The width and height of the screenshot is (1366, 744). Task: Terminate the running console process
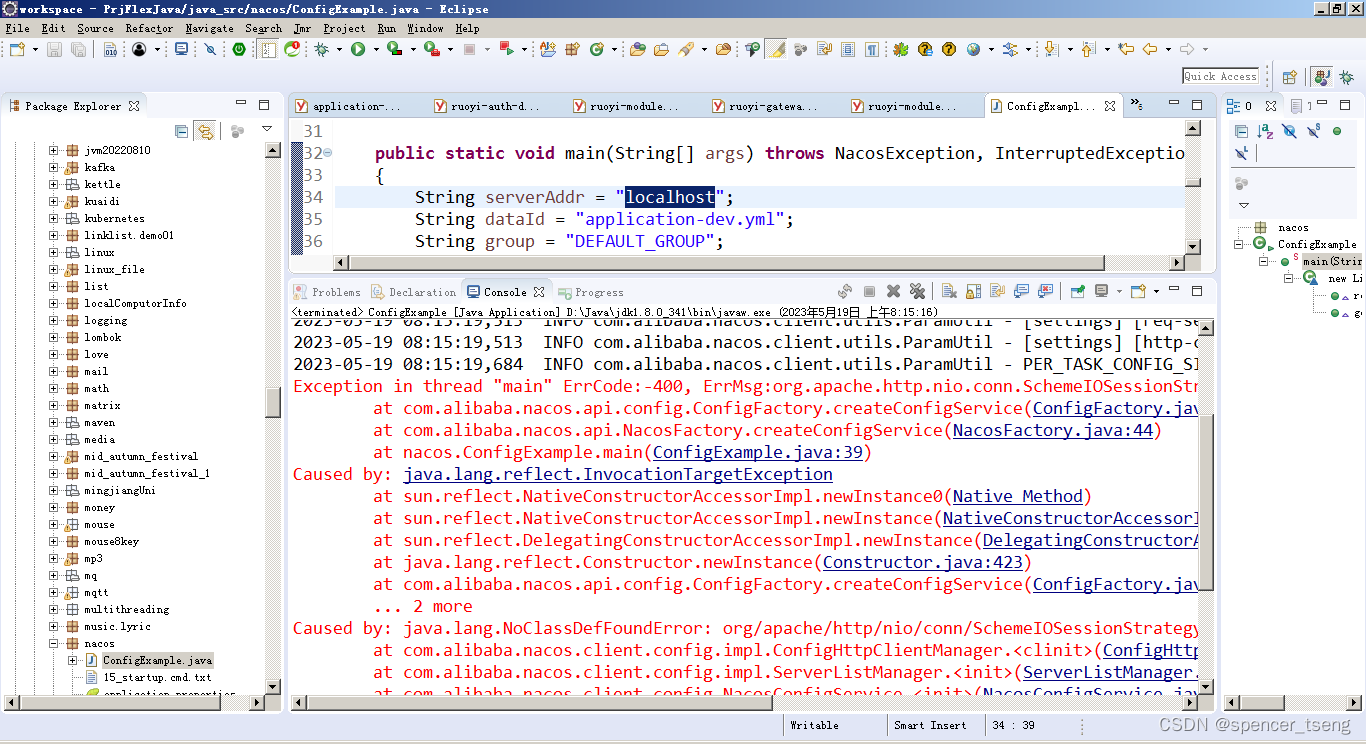870,291
